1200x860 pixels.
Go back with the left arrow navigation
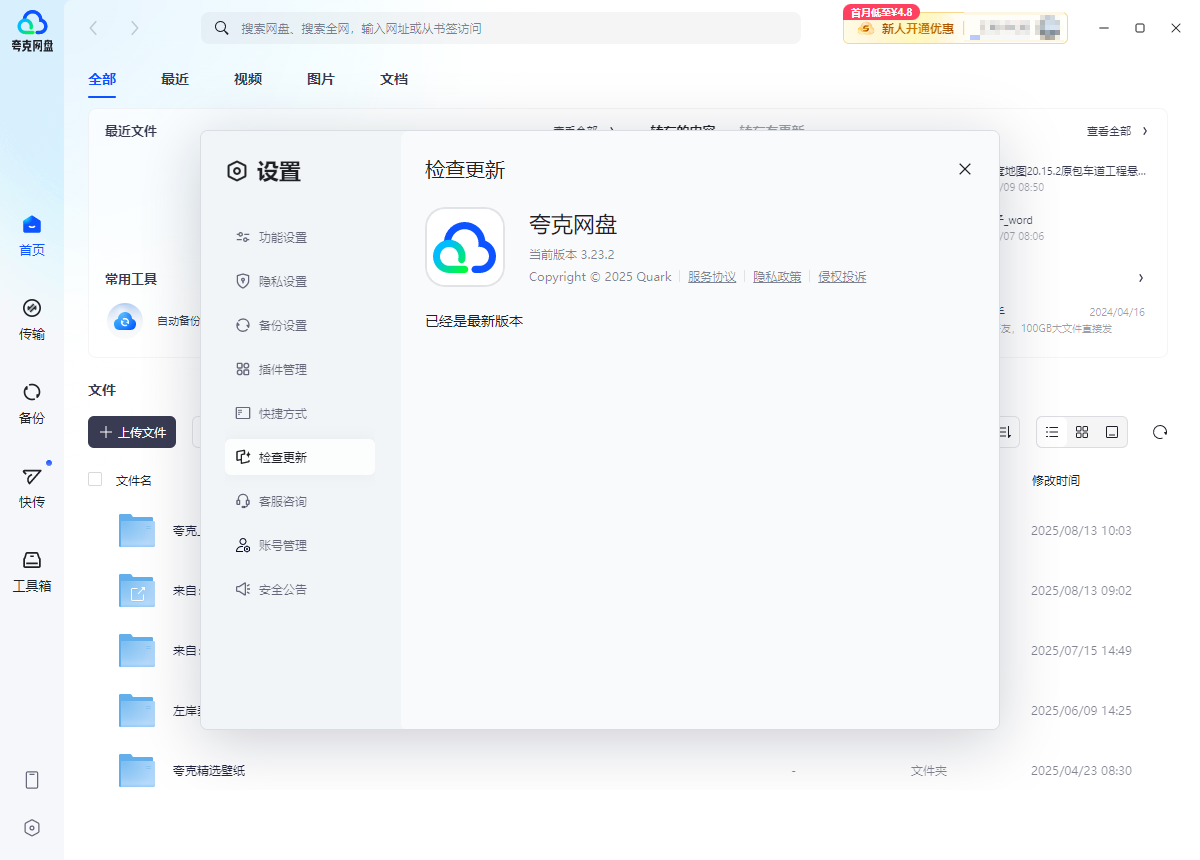(x=94, y=28)
